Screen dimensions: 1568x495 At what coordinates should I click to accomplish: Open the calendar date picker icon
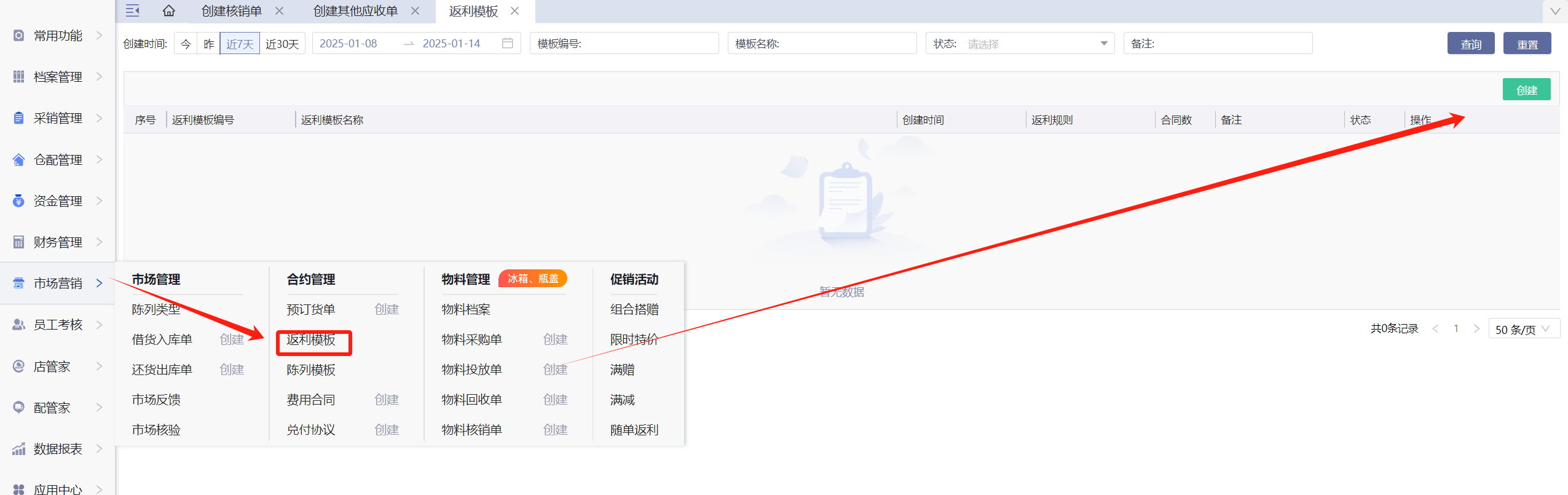507,43
